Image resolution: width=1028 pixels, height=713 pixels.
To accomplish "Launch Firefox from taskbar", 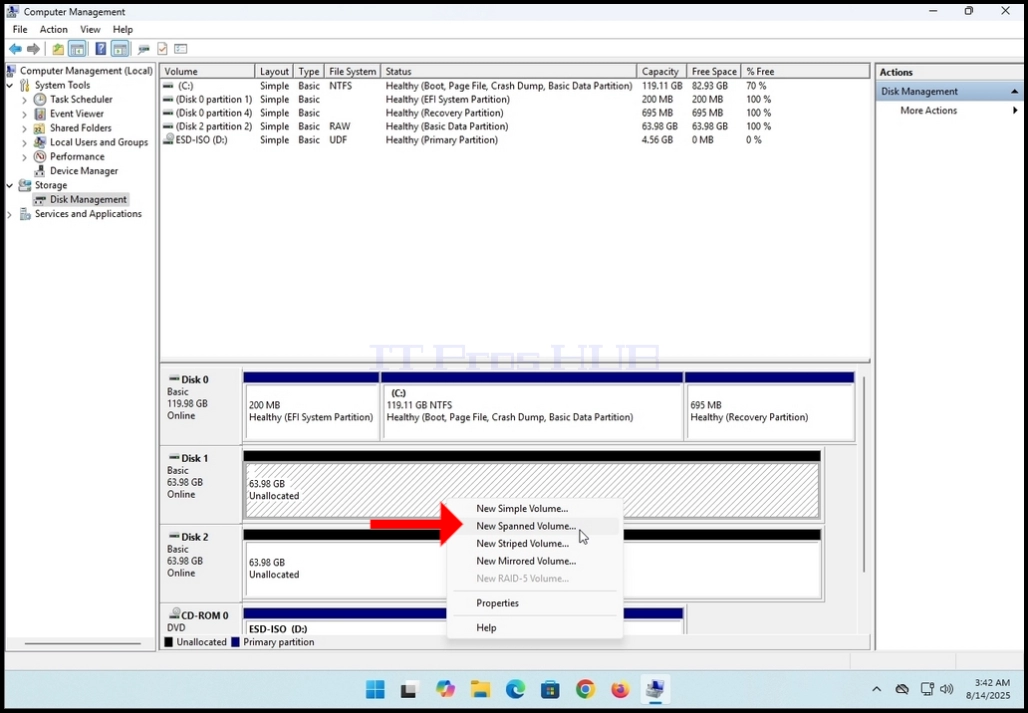I will point(620,689).
